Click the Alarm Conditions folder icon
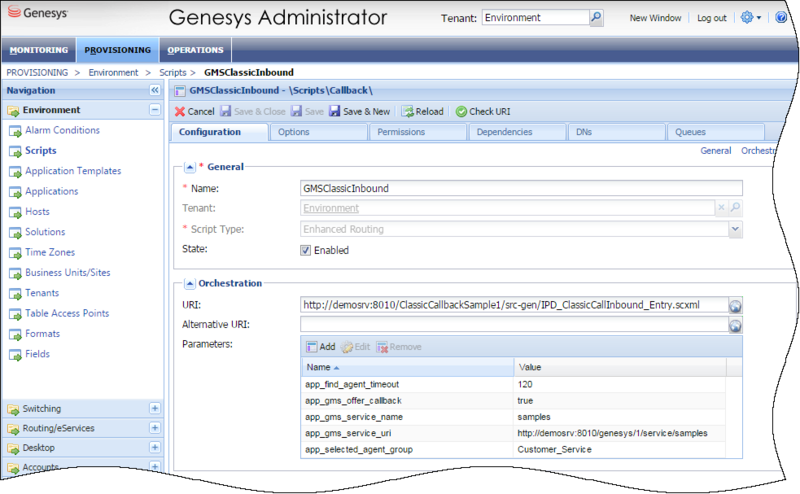 click(x=15, y=131)
